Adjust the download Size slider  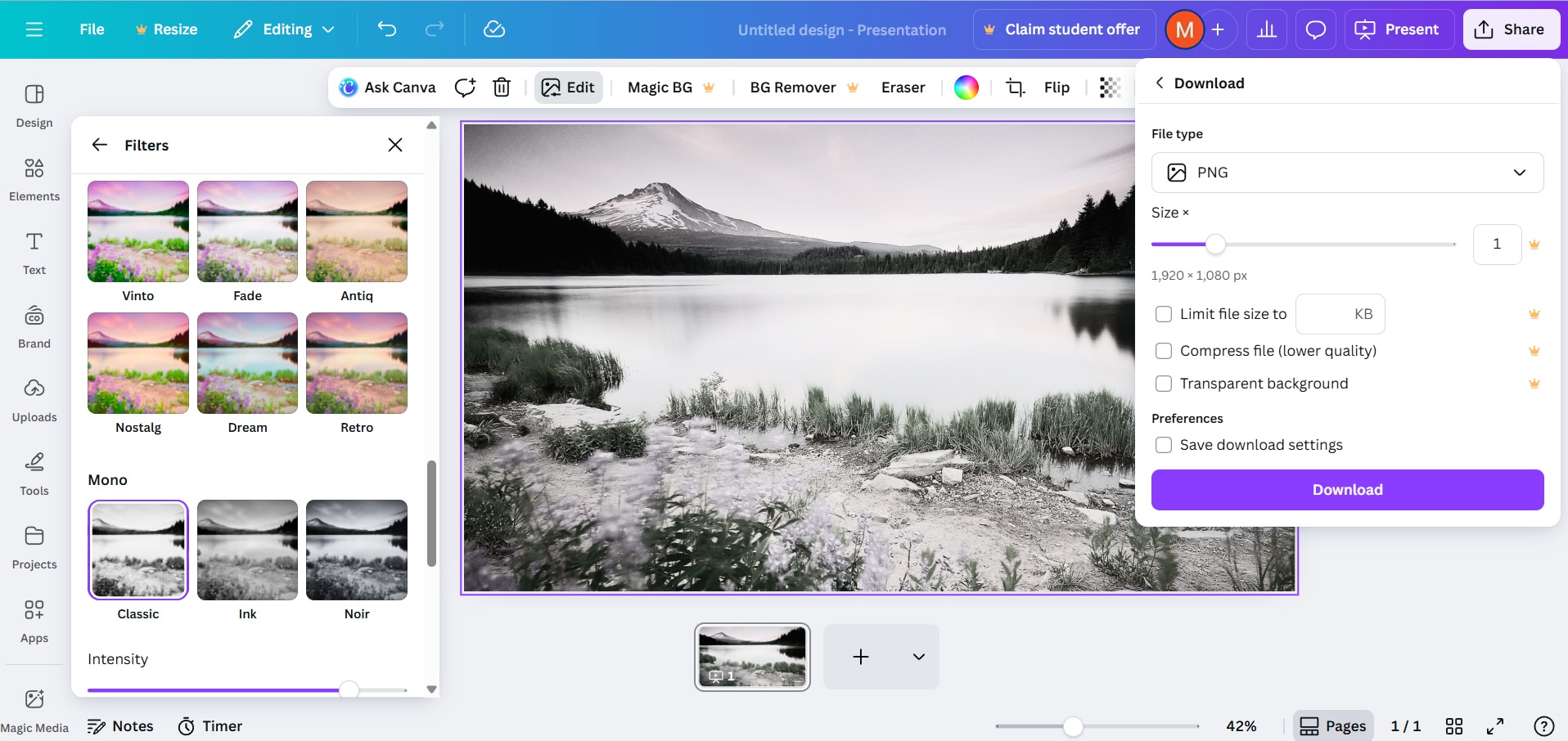(x=1216, y=244)
